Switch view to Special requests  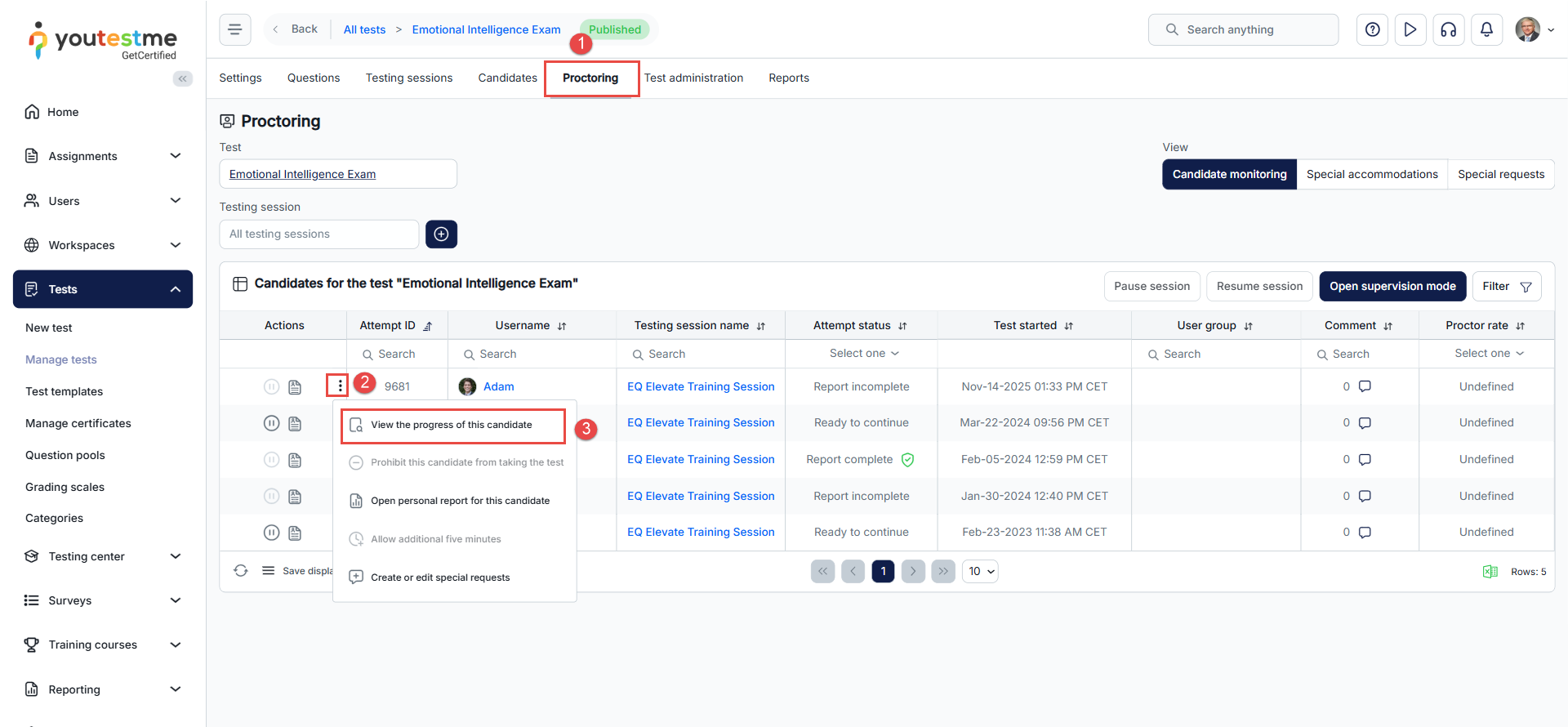[1500, 175]
